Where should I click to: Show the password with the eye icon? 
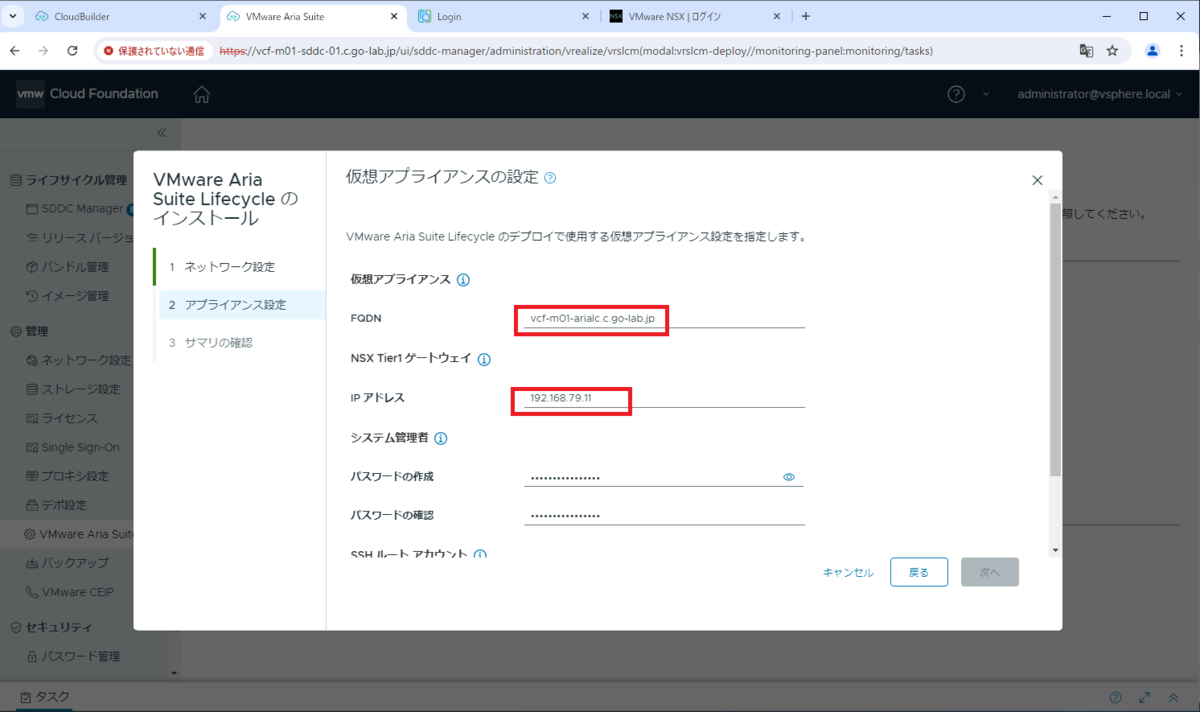point(789,478)
